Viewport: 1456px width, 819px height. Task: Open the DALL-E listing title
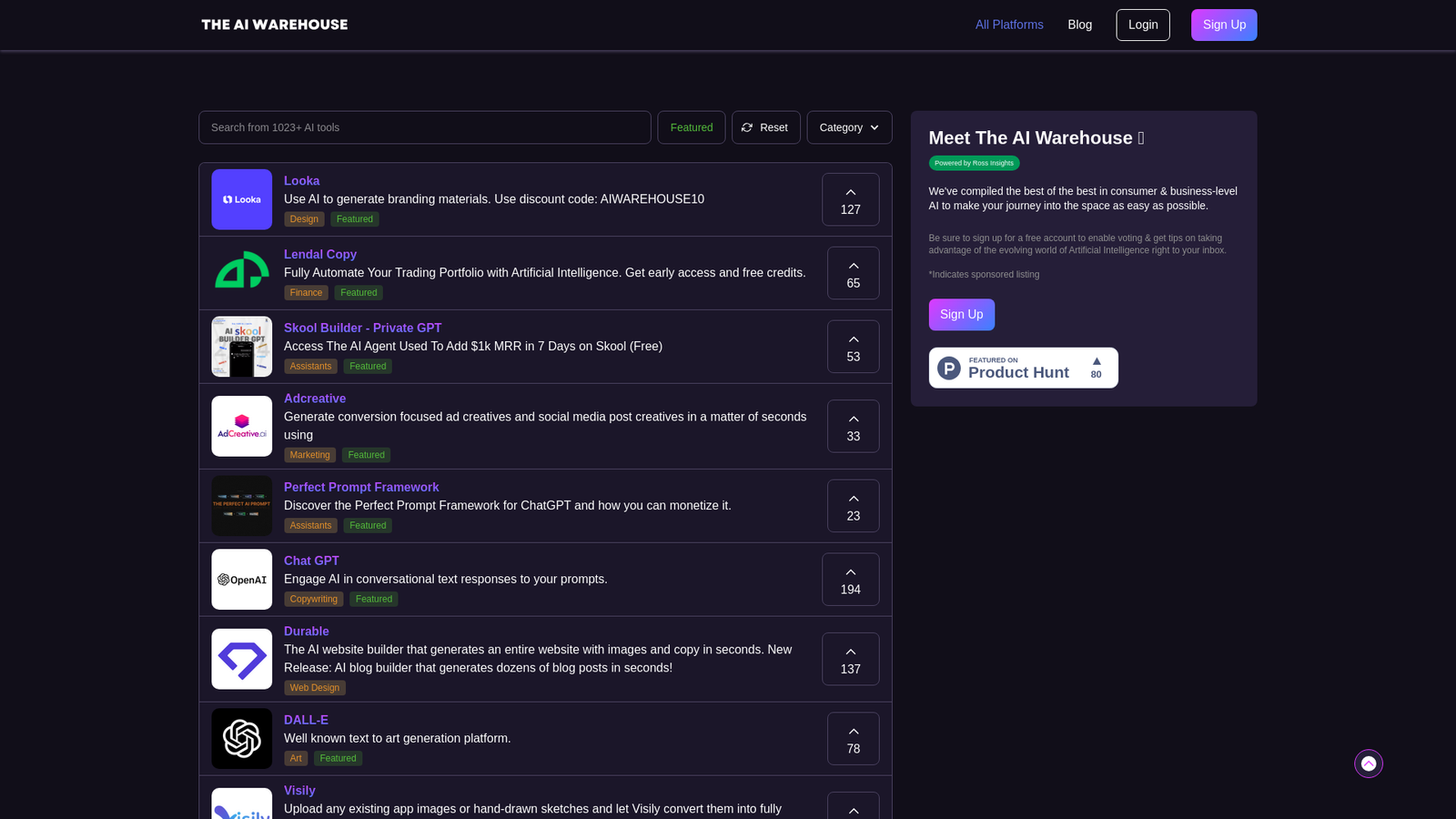pos(306,721)
